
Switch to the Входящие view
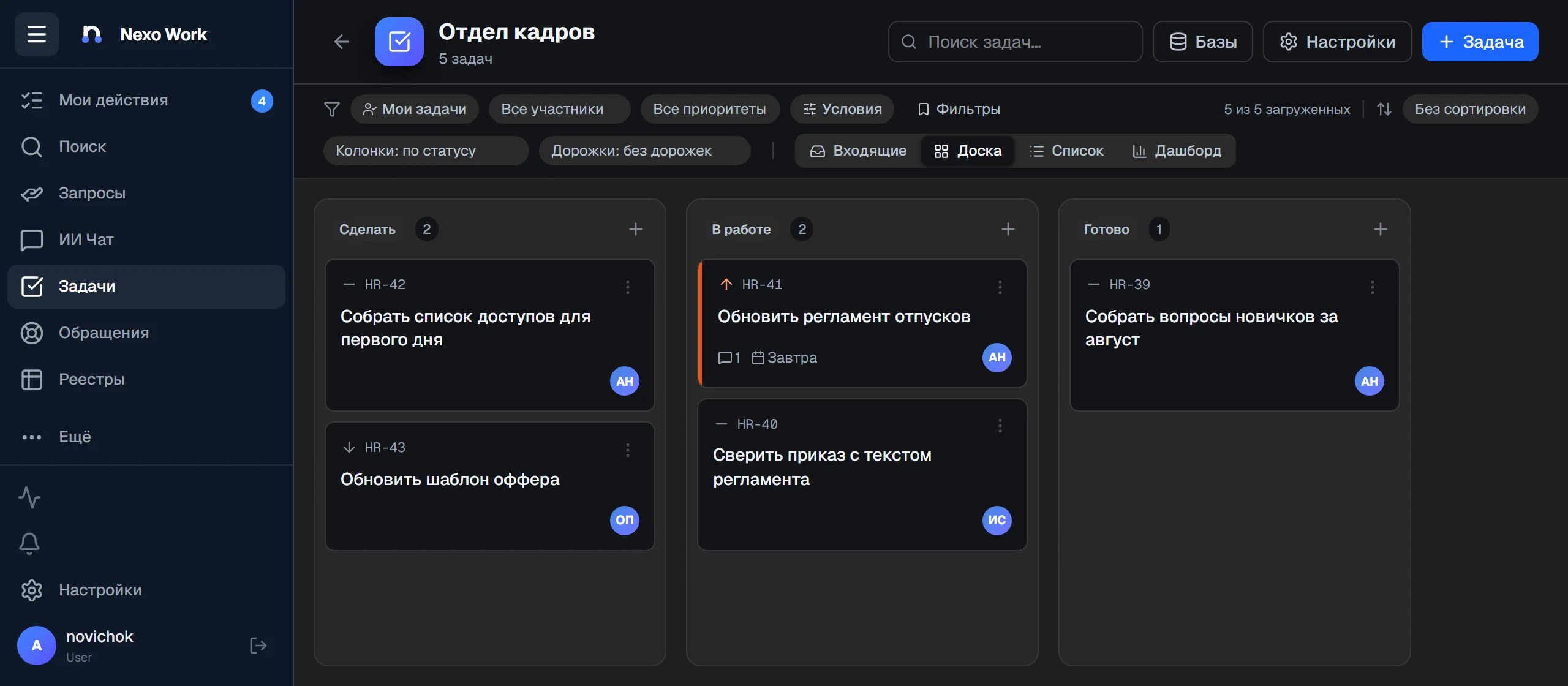(x=858, y=151)
